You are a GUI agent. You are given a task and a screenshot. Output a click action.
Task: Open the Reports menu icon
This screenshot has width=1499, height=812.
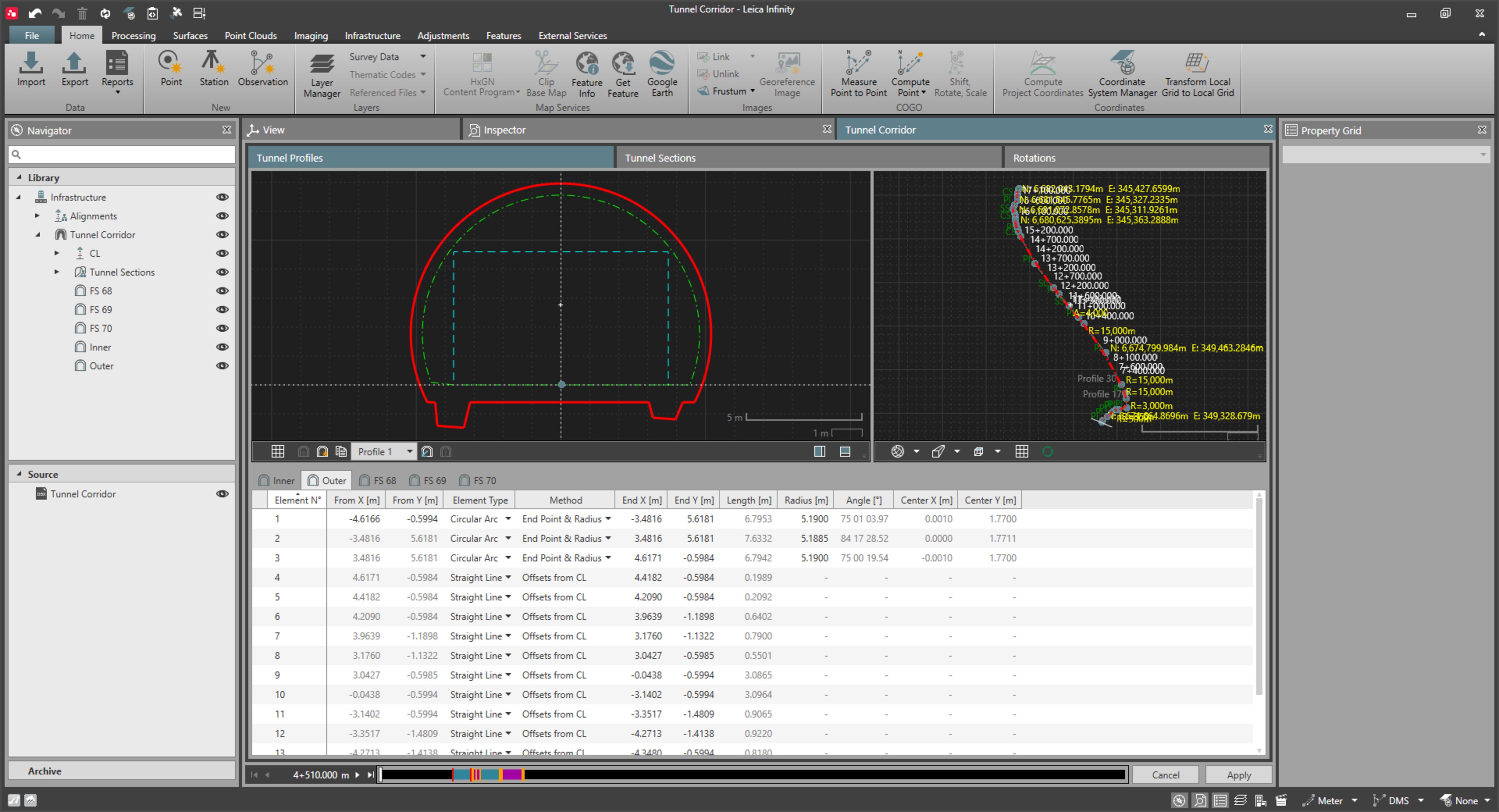tap(117, 72)
